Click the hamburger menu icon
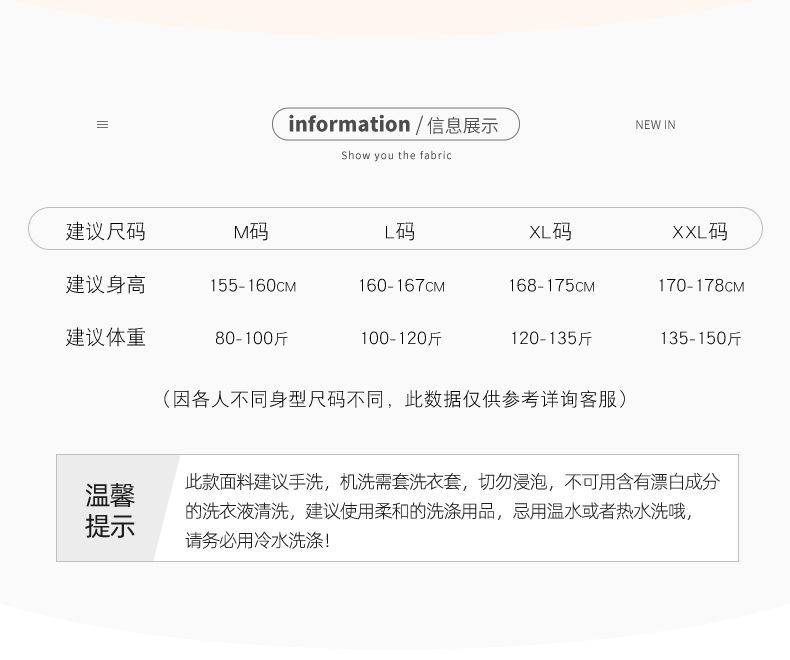The image size is (790, 660). [x=102, y=124]
